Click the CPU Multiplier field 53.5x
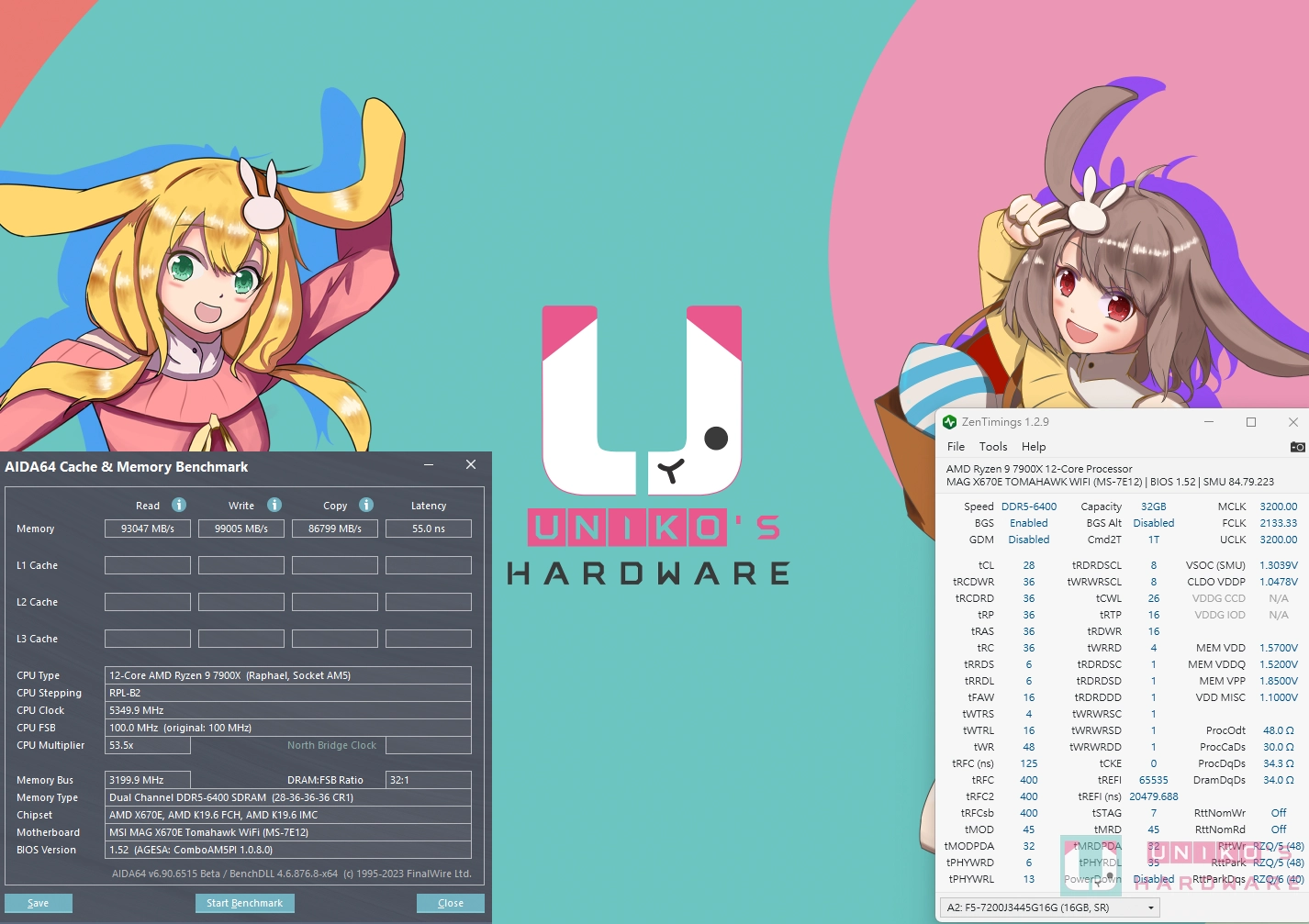The height and width of the screenshot is (924, 1309). click(148, 745)
